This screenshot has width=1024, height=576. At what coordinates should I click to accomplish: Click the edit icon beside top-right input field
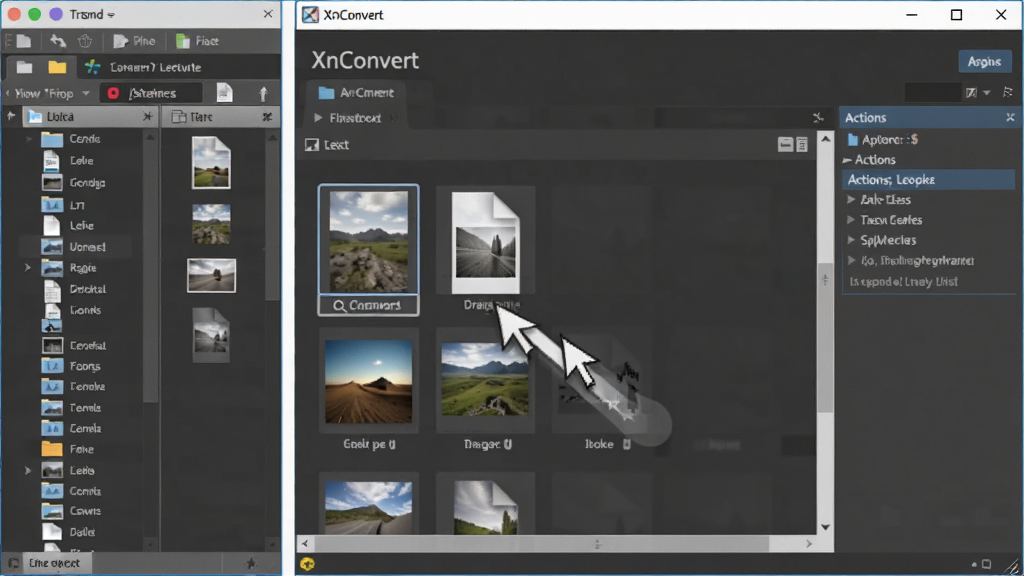point(972,93)
